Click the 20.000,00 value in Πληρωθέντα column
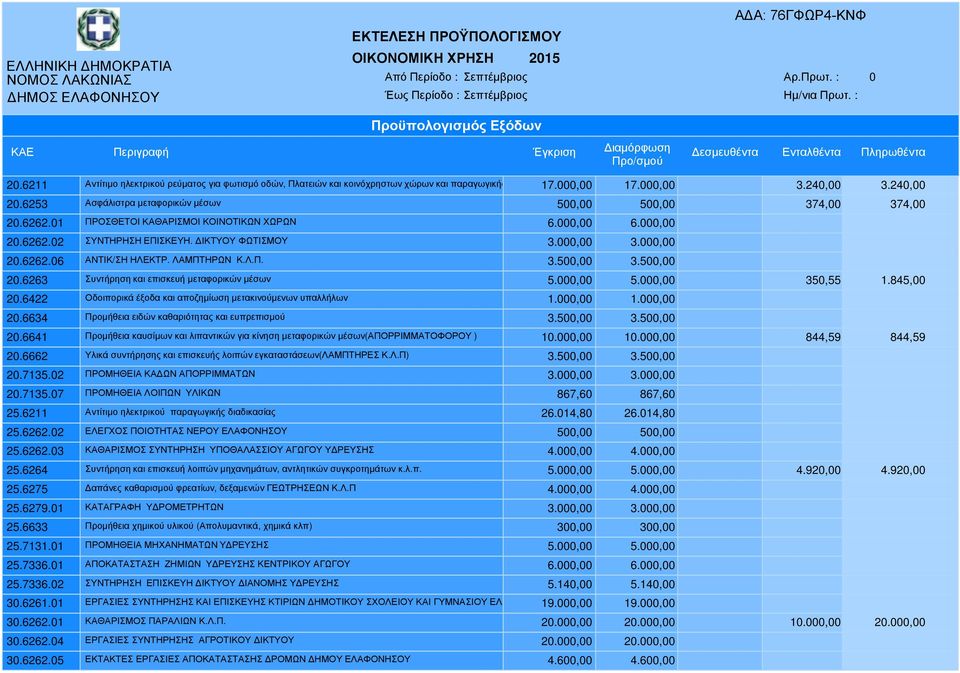 (899, 623)
